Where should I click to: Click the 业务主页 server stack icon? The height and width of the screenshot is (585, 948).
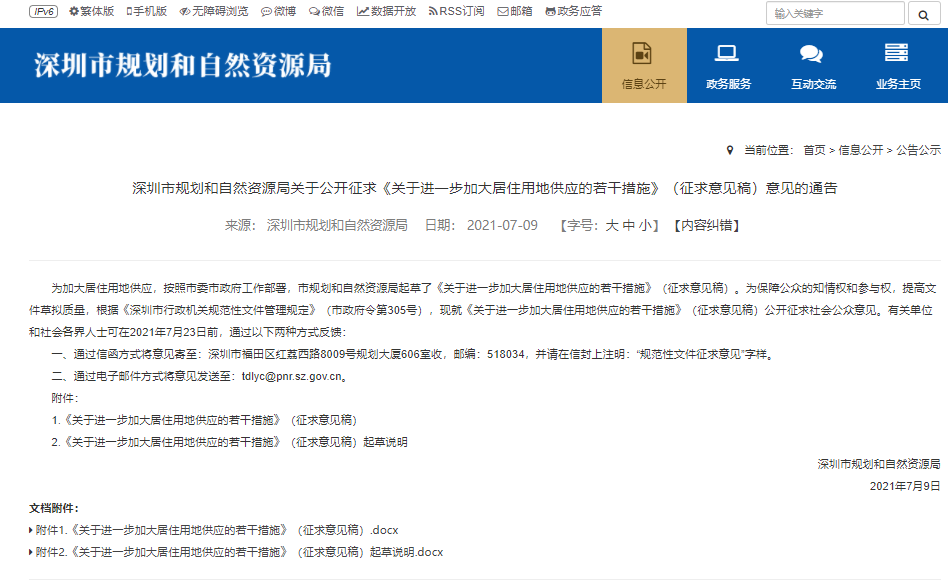coord(897,53)
